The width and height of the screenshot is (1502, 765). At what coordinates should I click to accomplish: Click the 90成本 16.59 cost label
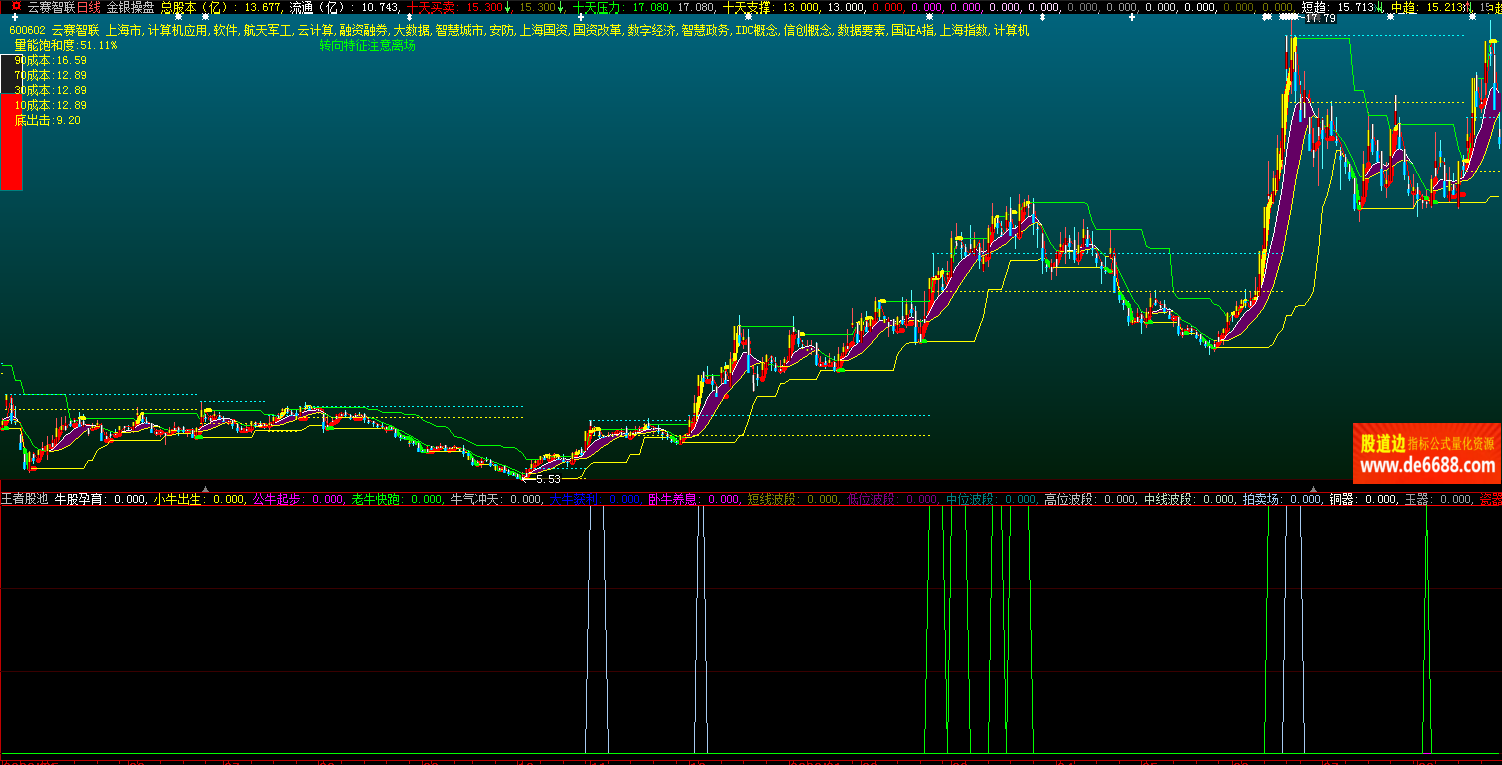point(50,60)
